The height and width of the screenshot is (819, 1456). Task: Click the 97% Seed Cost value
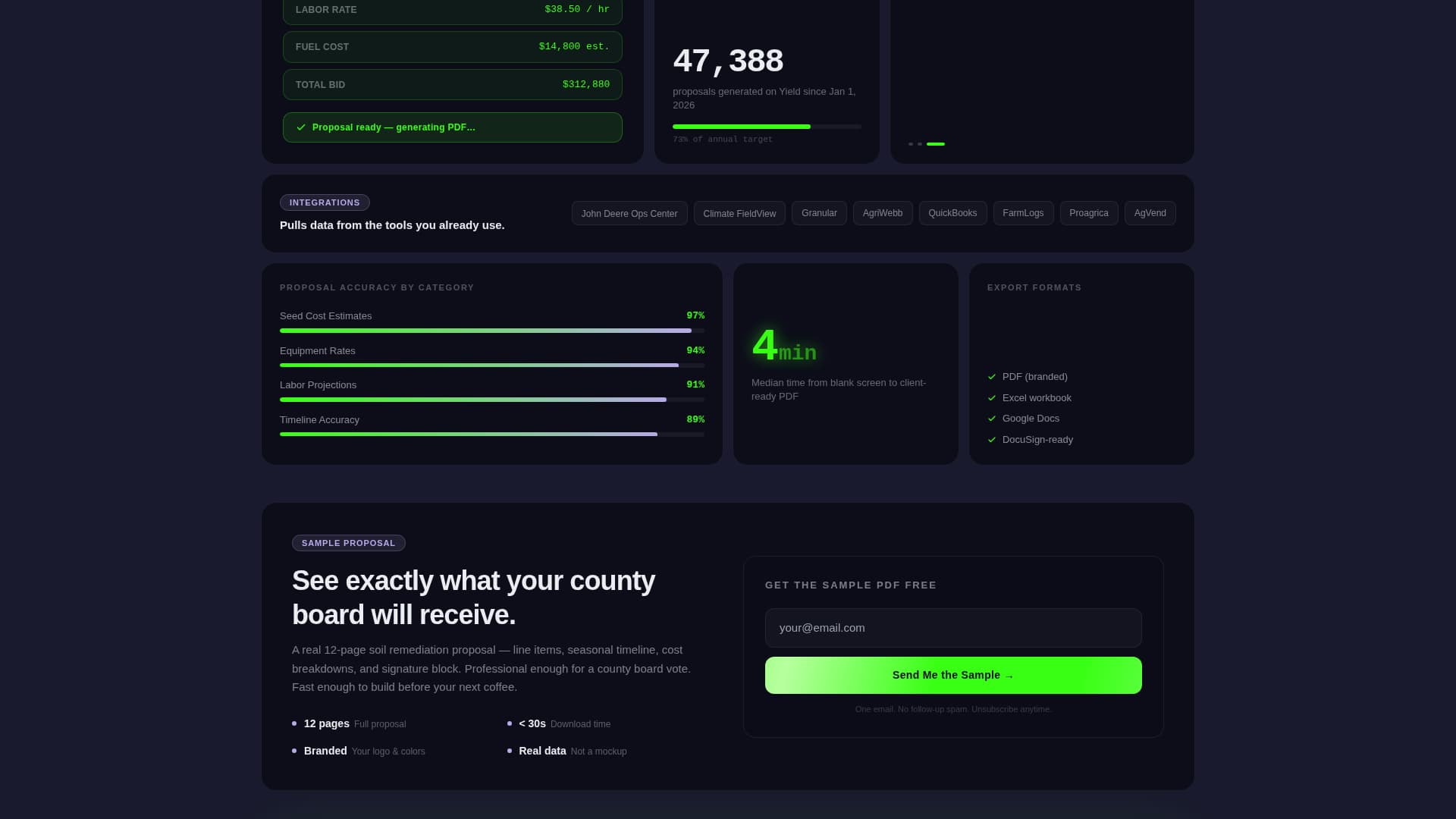pyautogui.click(x=695, y=316)
